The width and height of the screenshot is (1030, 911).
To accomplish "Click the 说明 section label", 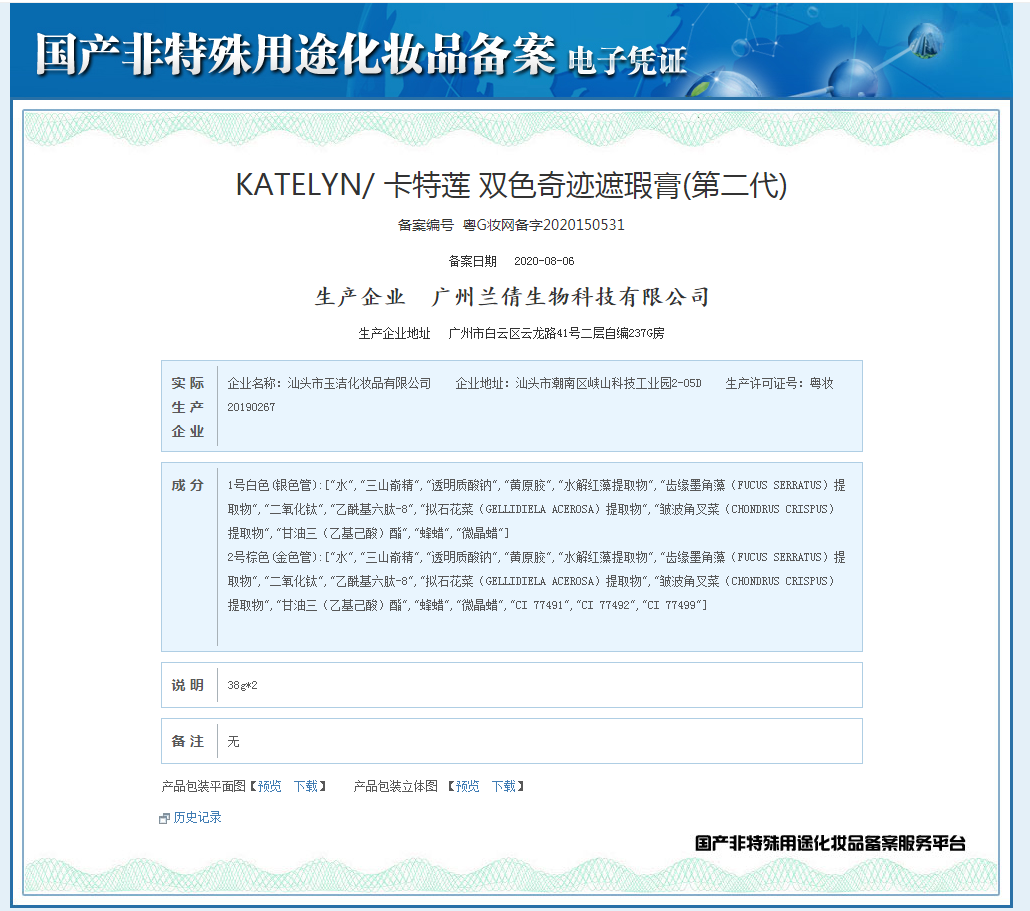I will coord(188,685).
